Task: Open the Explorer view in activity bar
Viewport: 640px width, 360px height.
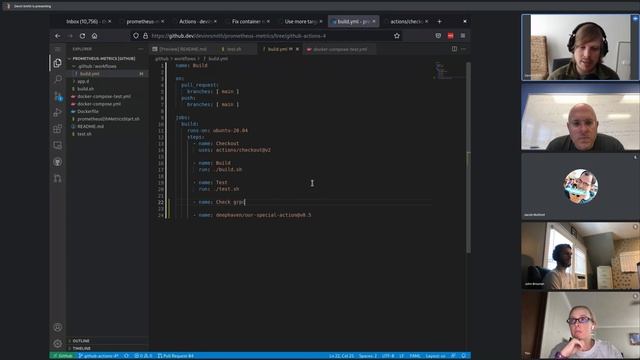Action: (x=58, y=62)
